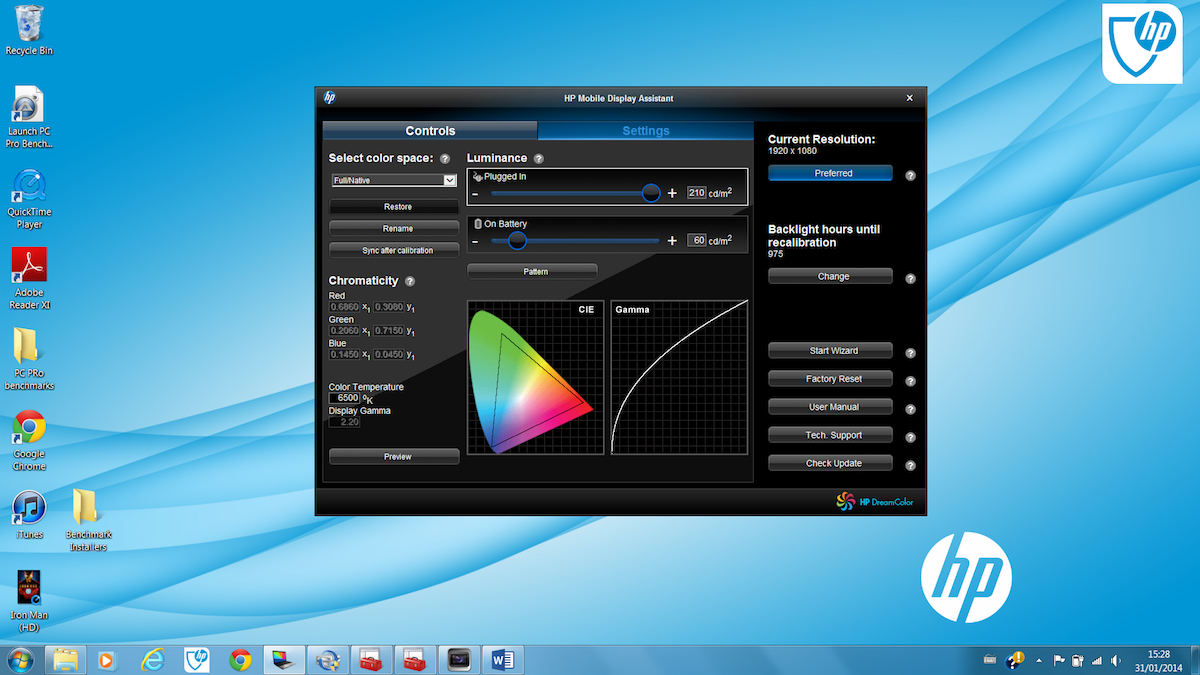Click help icon next to Check Update

point(911,465)
